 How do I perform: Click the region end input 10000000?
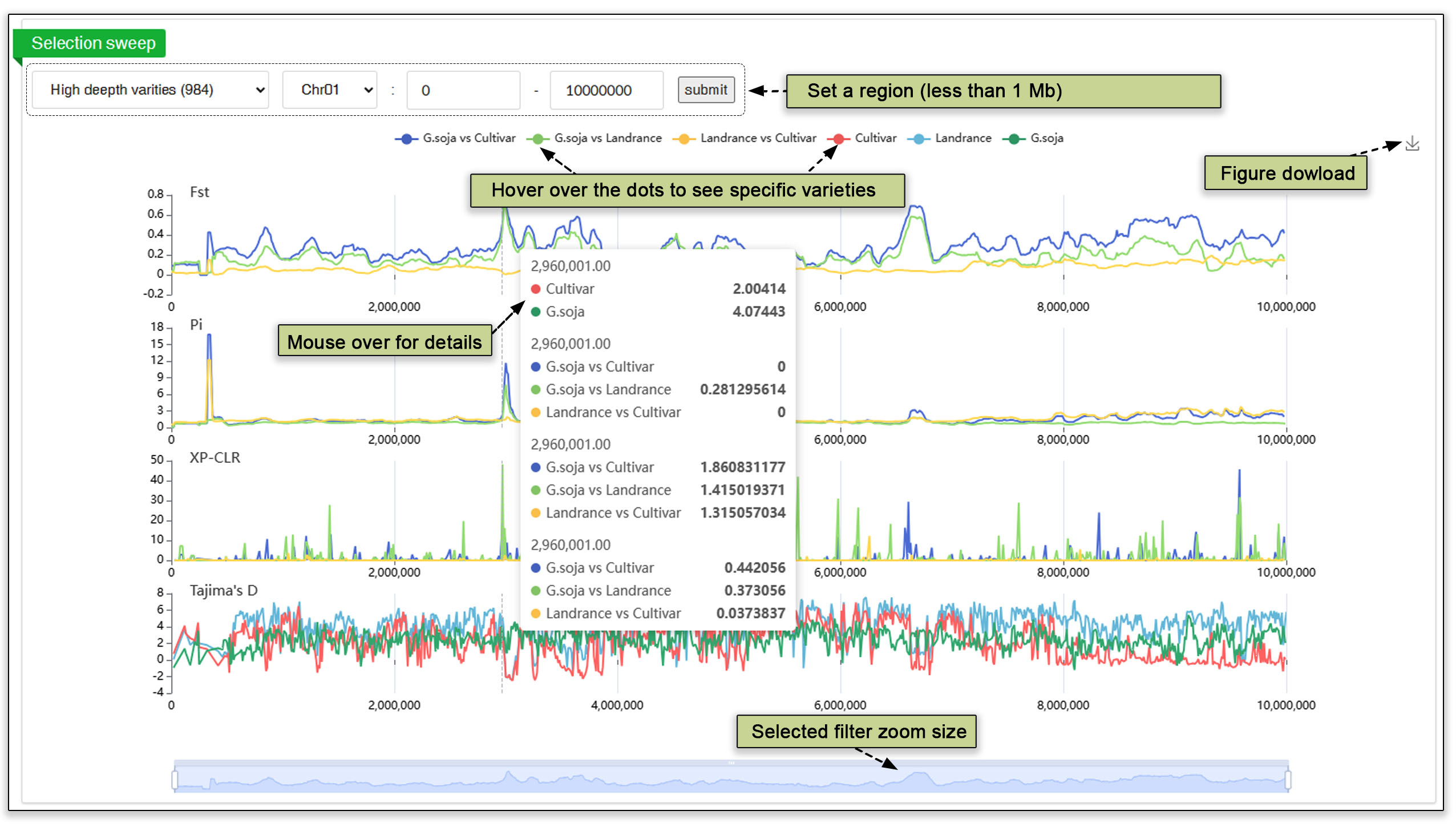coord(606,90)
